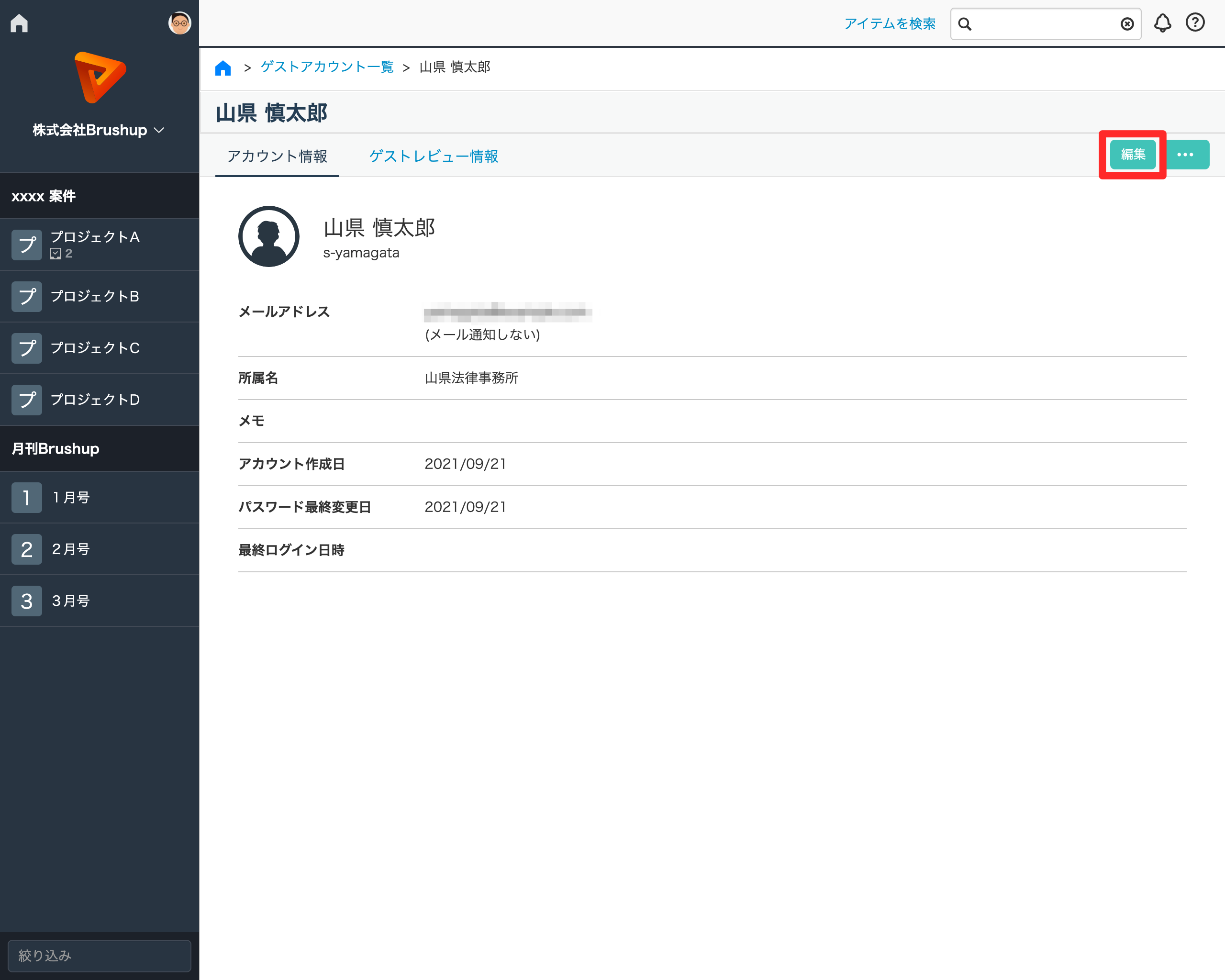
Task: Switch to the ゲストレビュー情報 tab
Action: (434, 156)
